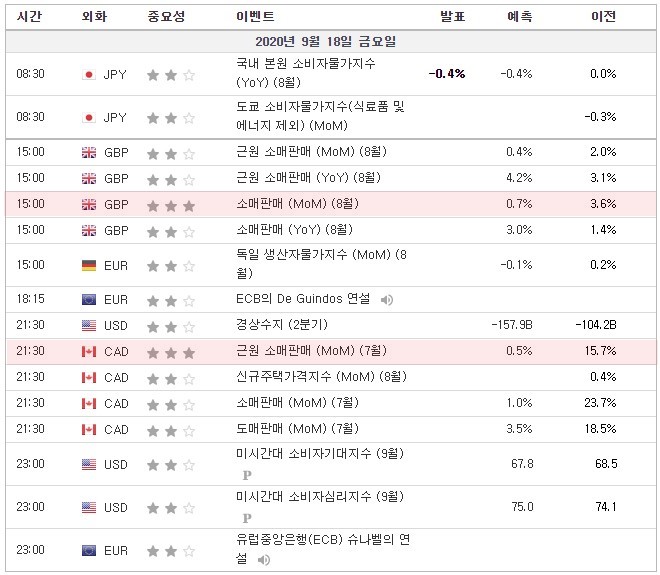The height and width of the screenshot is (575, 660).
Task: Click the three-star rating of GBP 소매판매 (MoM)
Action: (171, 206)
